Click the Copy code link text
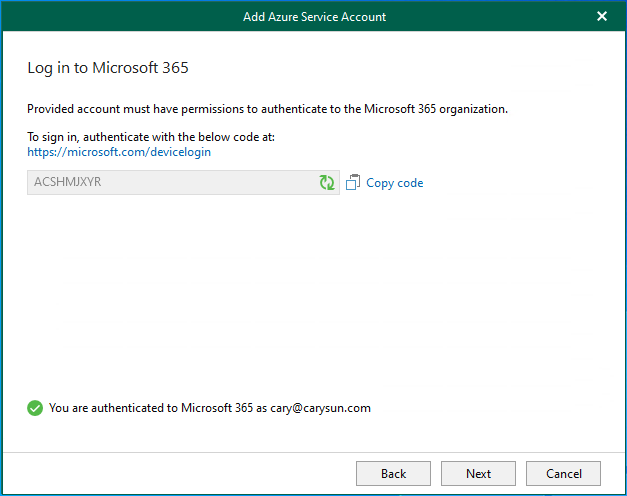 click(x=394, y=183)
